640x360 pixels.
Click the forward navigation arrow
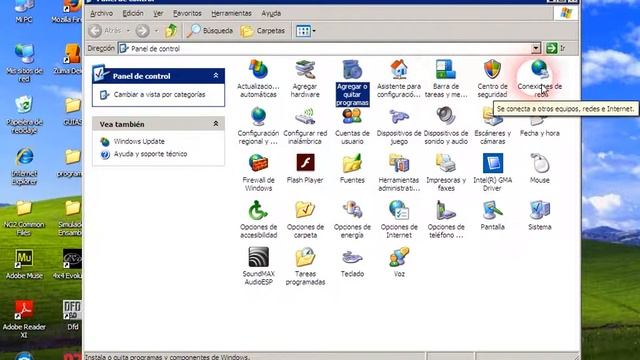142,31
